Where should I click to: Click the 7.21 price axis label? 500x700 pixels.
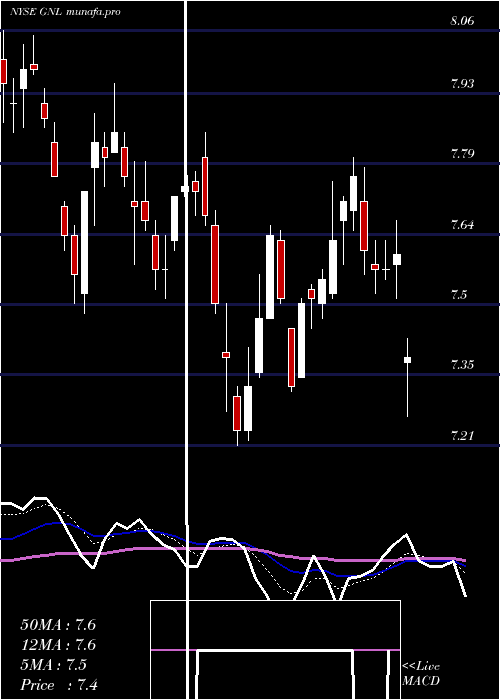(462, 435)
